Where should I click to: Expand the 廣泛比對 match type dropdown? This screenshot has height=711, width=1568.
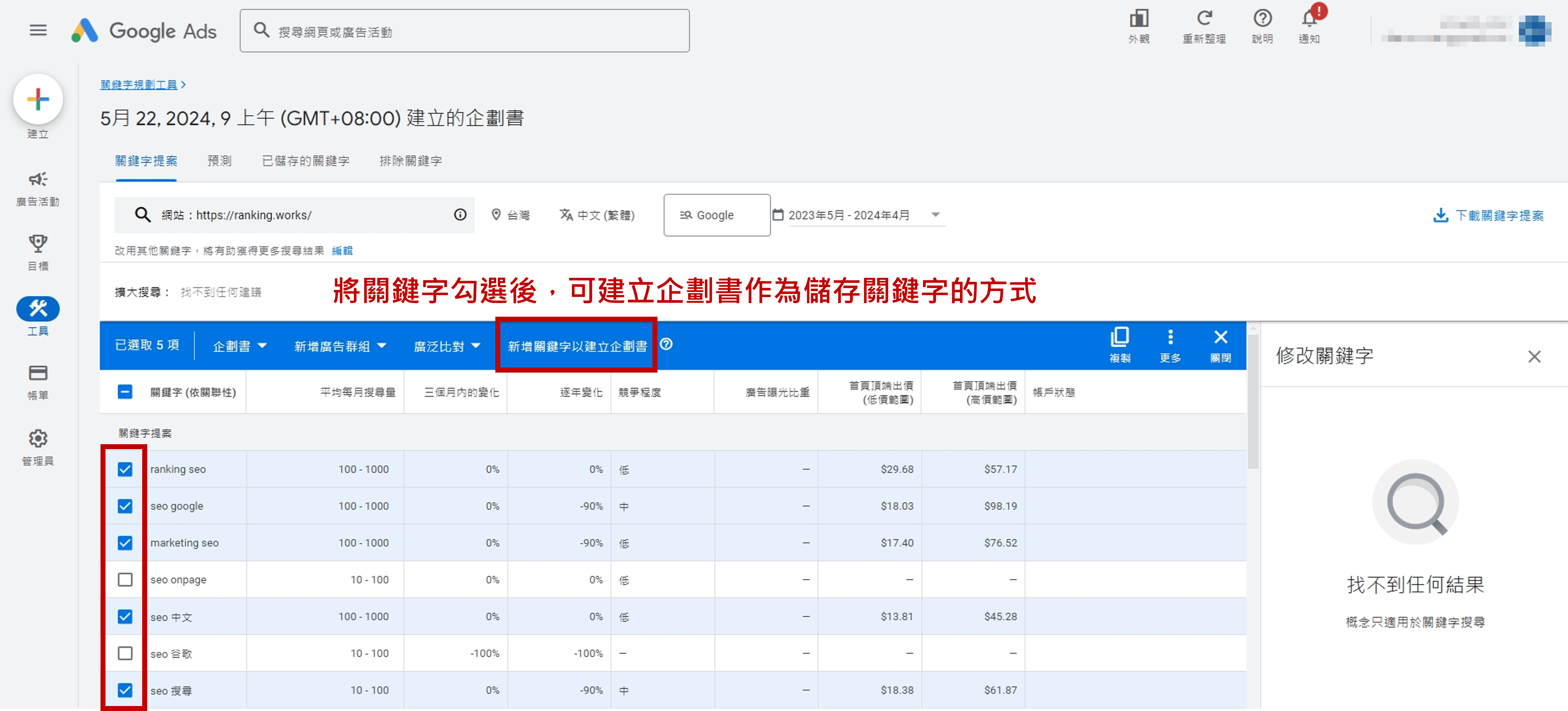(446, 346)
